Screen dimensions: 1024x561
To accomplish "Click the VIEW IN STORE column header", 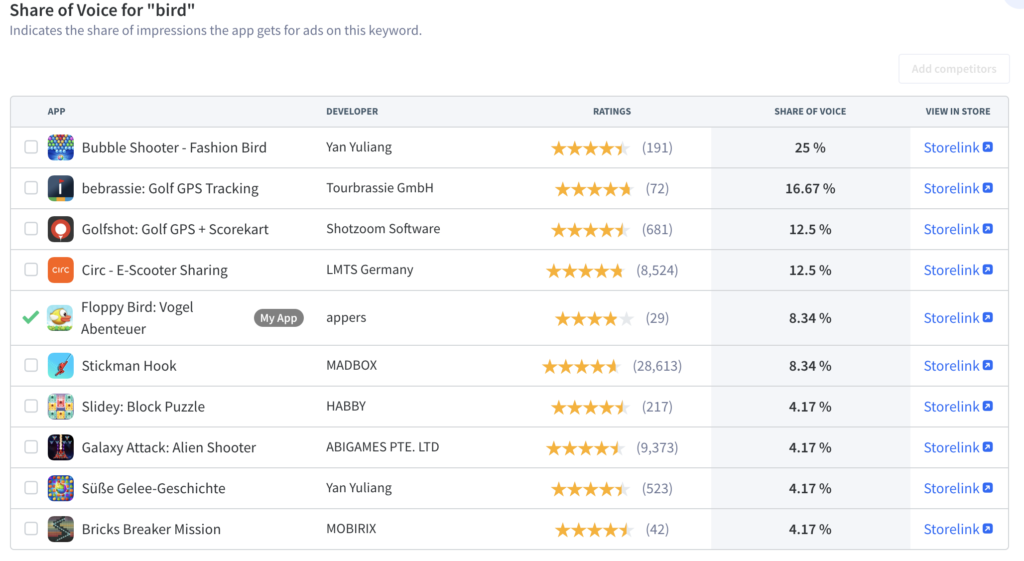I will pyautogui.click(x=957, y=111).
